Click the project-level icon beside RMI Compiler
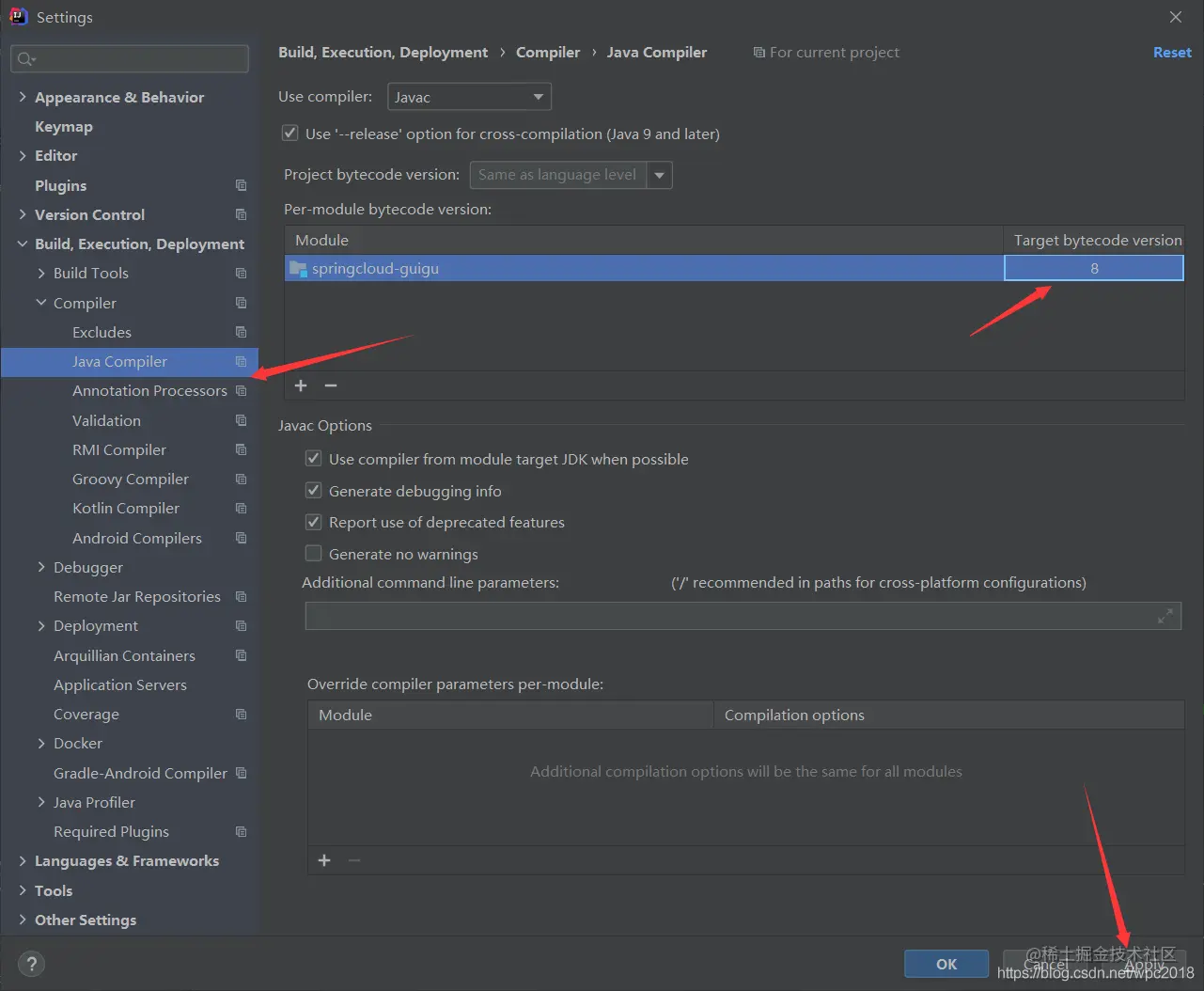This screenshot has width=1204, height=991. pyautogui.click(x=242, y=449)
